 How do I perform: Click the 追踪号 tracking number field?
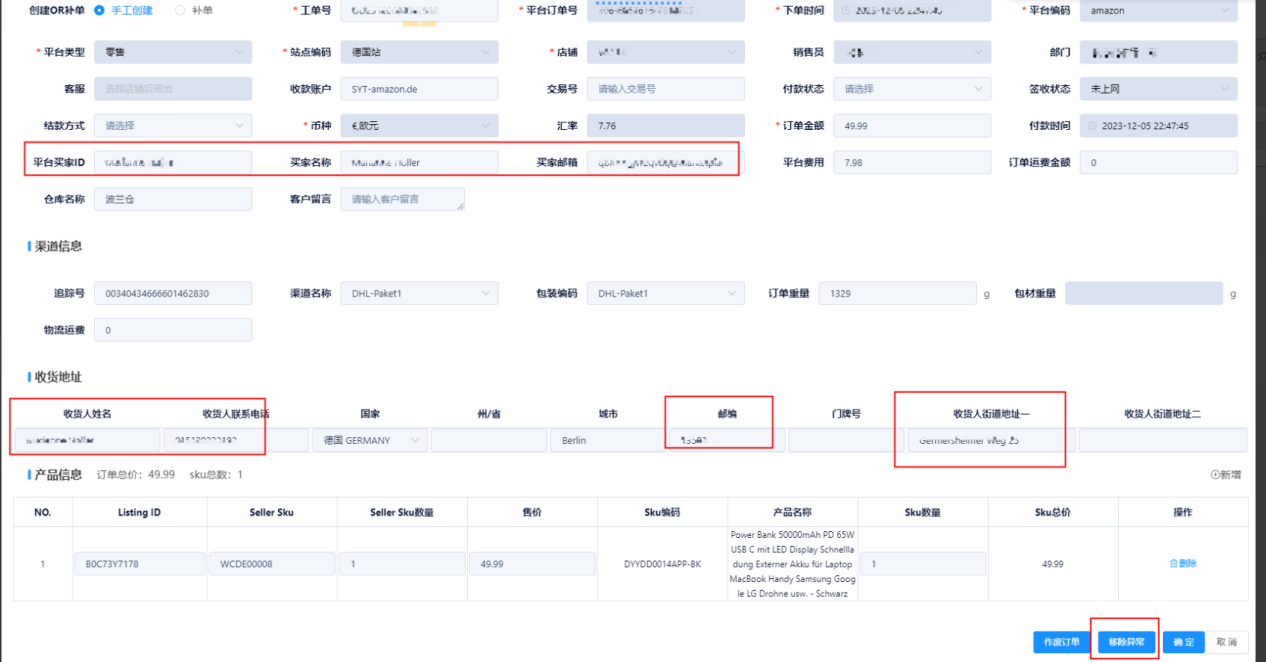[173, 293]
